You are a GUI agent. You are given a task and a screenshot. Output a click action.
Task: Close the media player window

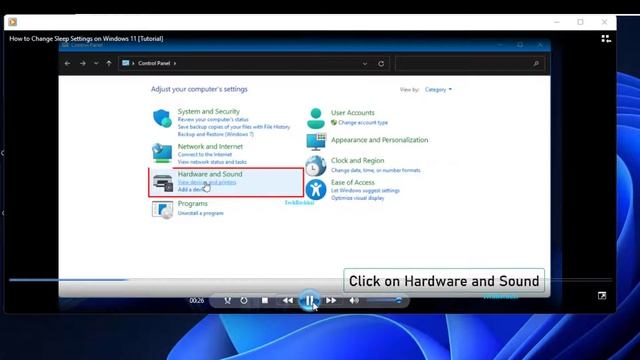pyautogui.click(x=604, y=22)
